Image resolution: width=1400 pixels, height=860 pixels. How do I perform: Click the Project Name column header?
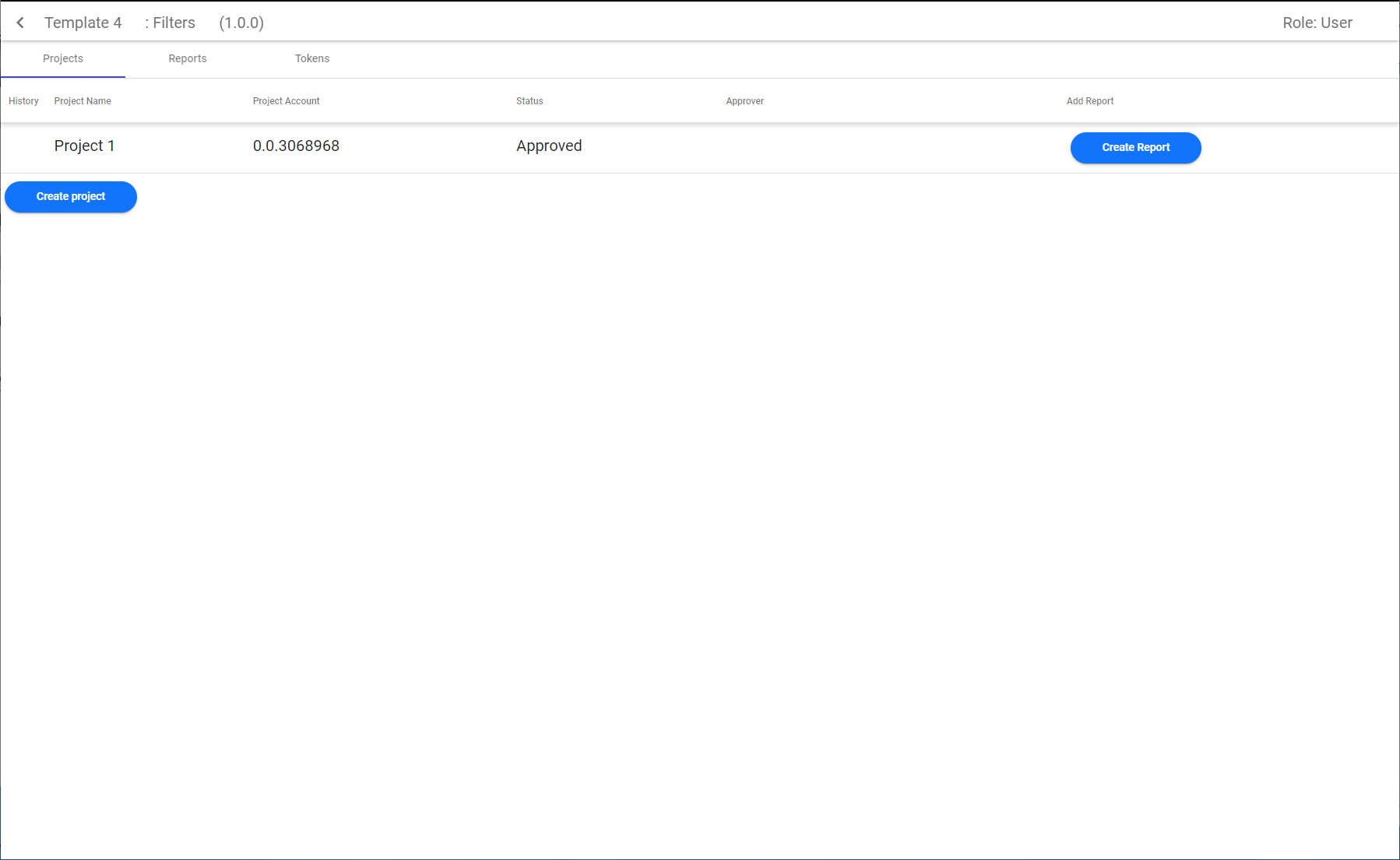pos(83,101)
